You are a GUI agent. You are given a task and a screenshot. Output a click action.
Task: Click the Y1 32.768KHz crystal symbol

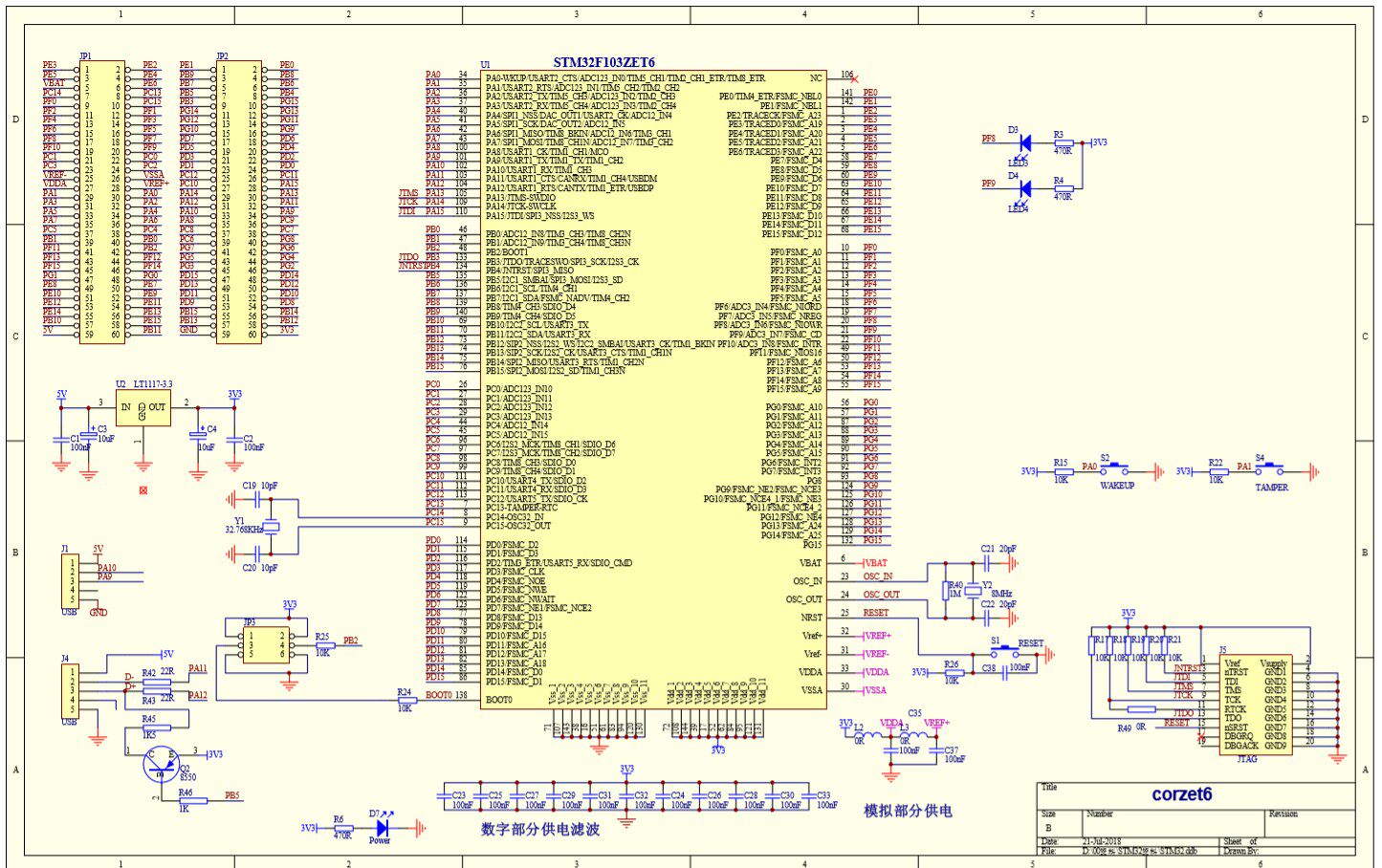tap(271, 526)
